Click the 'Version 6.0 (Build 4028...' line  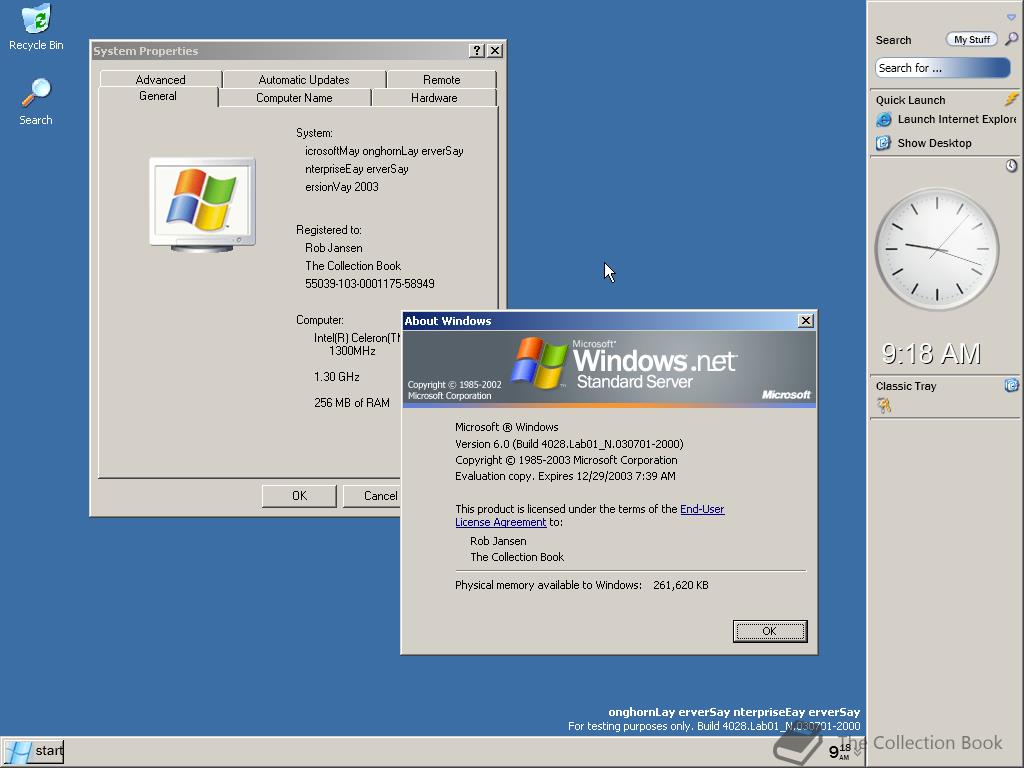[569, 444]
